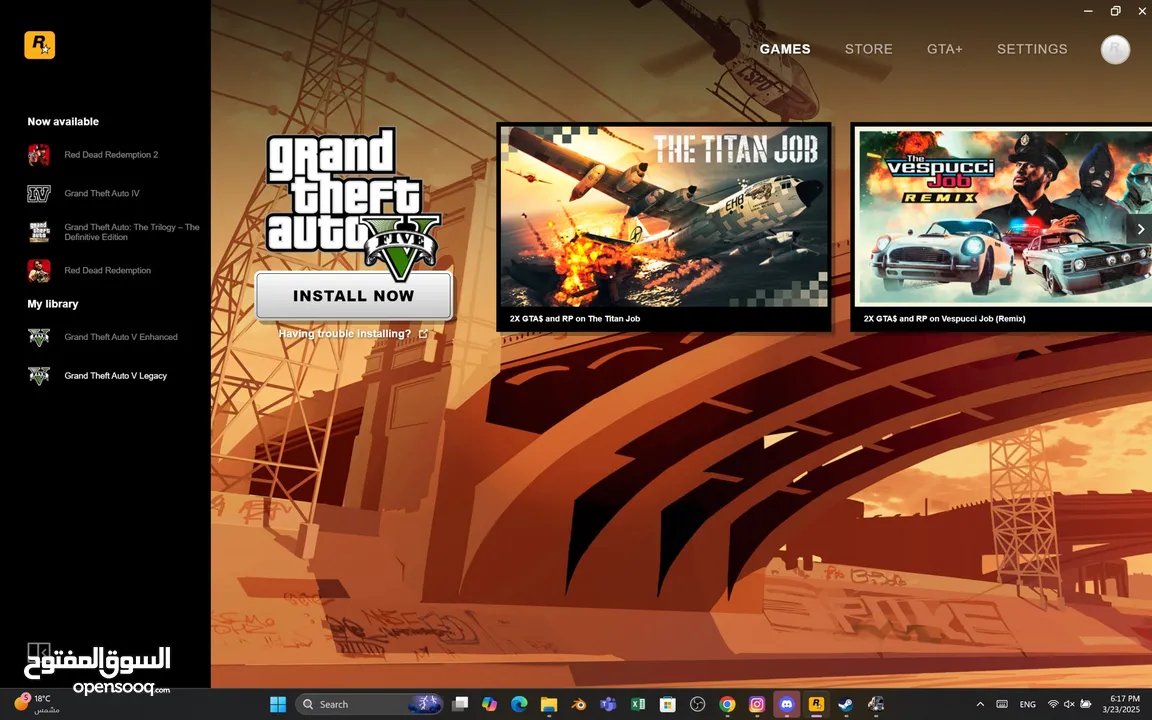Viewport: 1152px width, 720px height.
Task: Open the 18°C weather widget
Action: [x=37, y=705]
